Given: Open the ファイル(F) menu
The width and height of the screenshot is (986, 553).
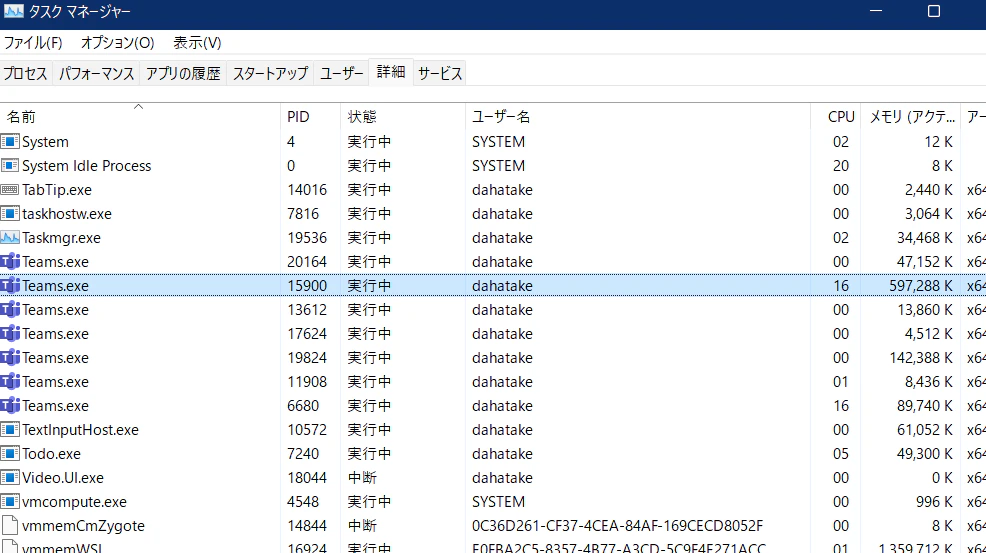Looking at the screenshot, I should (x=33, y=43).
